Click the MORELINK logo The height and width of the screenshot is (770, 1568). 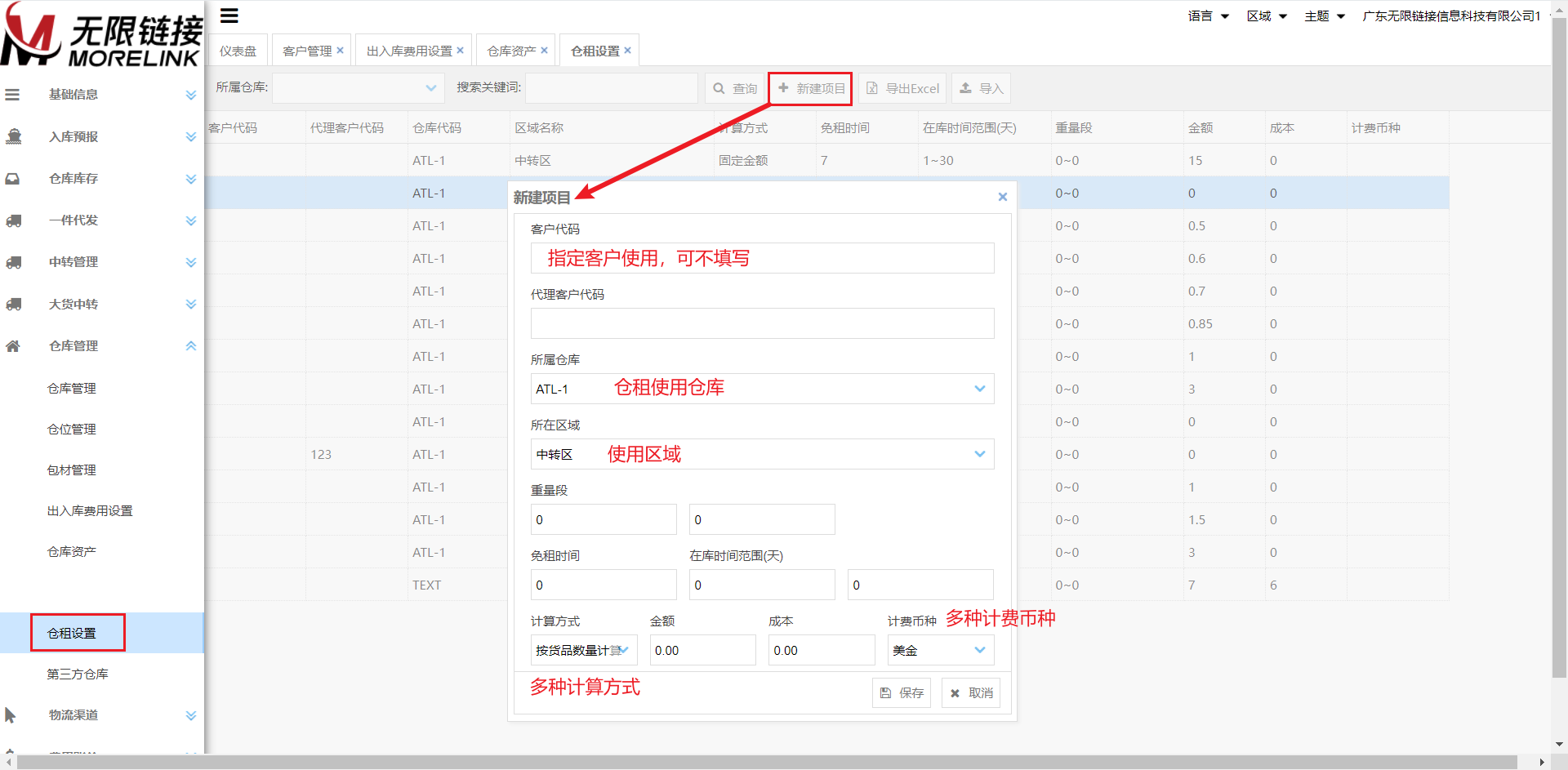tap(100, 34)
